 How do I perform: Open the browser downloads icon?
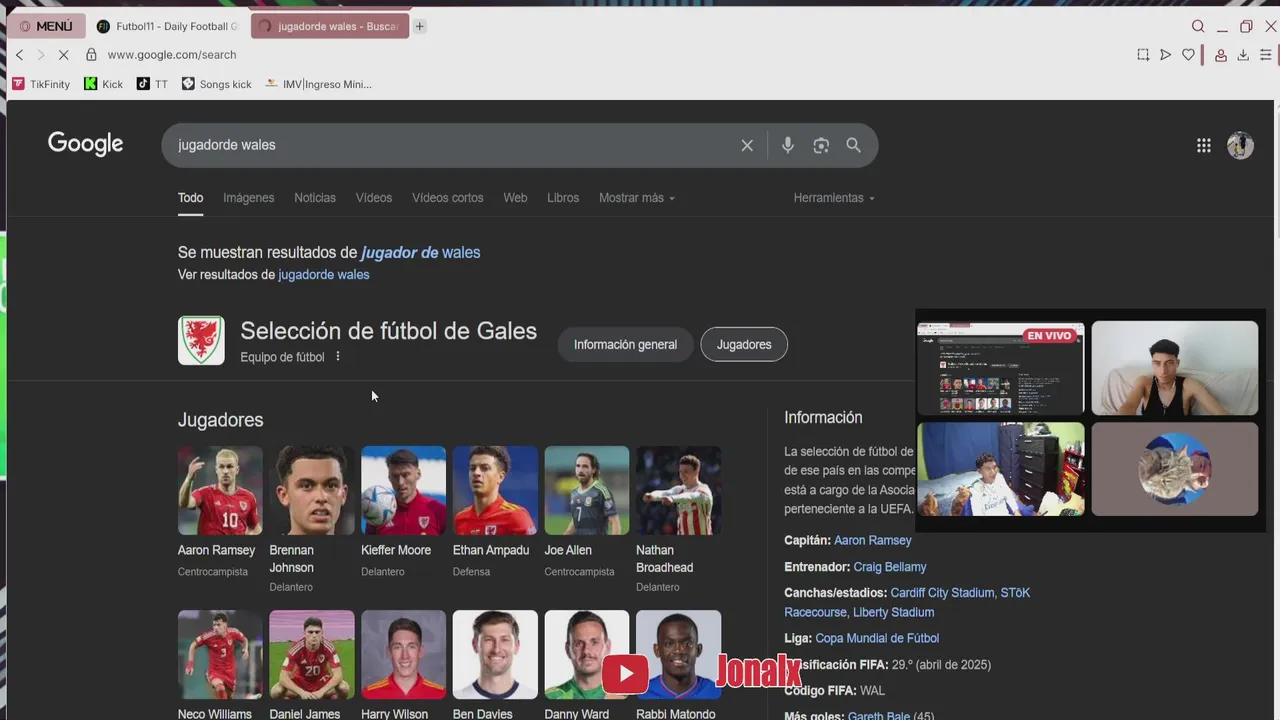pos(1243,55)
